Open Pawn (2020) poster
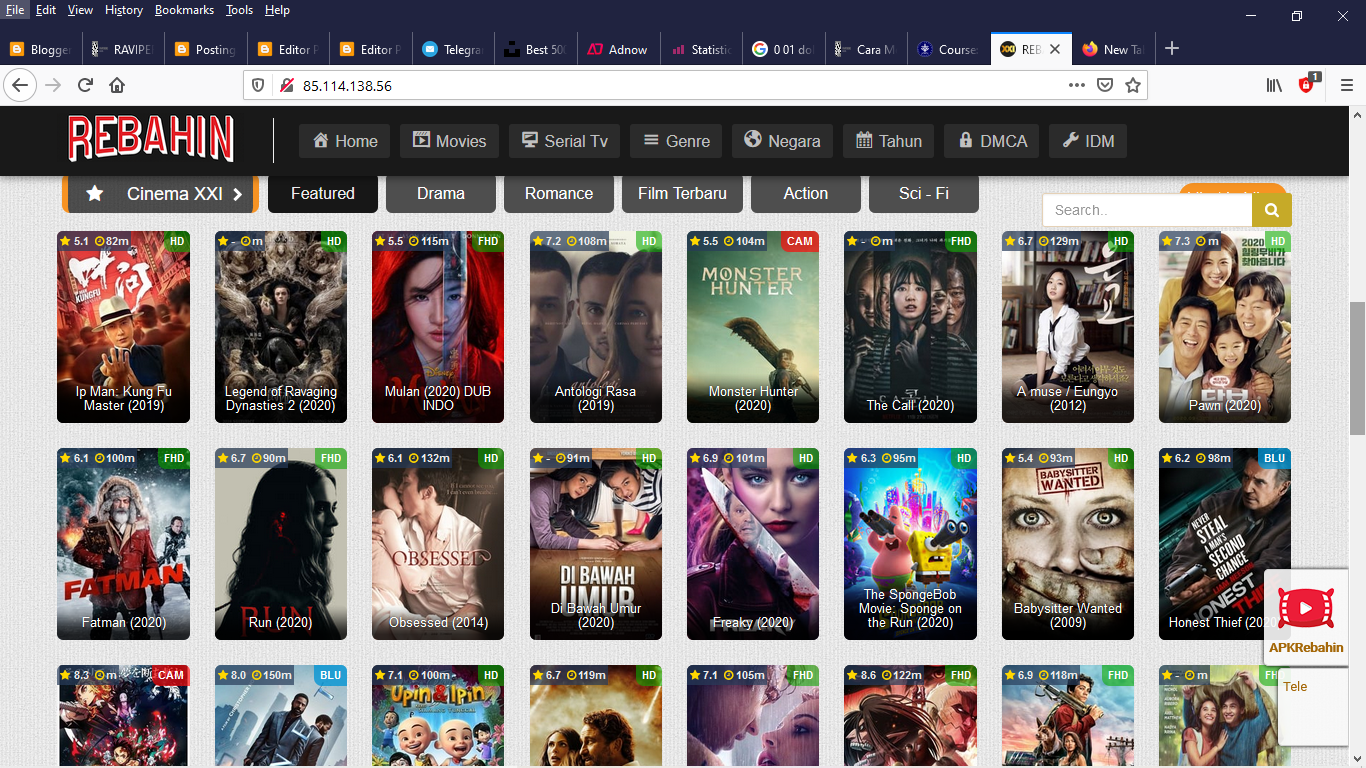Viewport: 1366px width, 768px height. pyautogui.click(x=1225, y=327)
